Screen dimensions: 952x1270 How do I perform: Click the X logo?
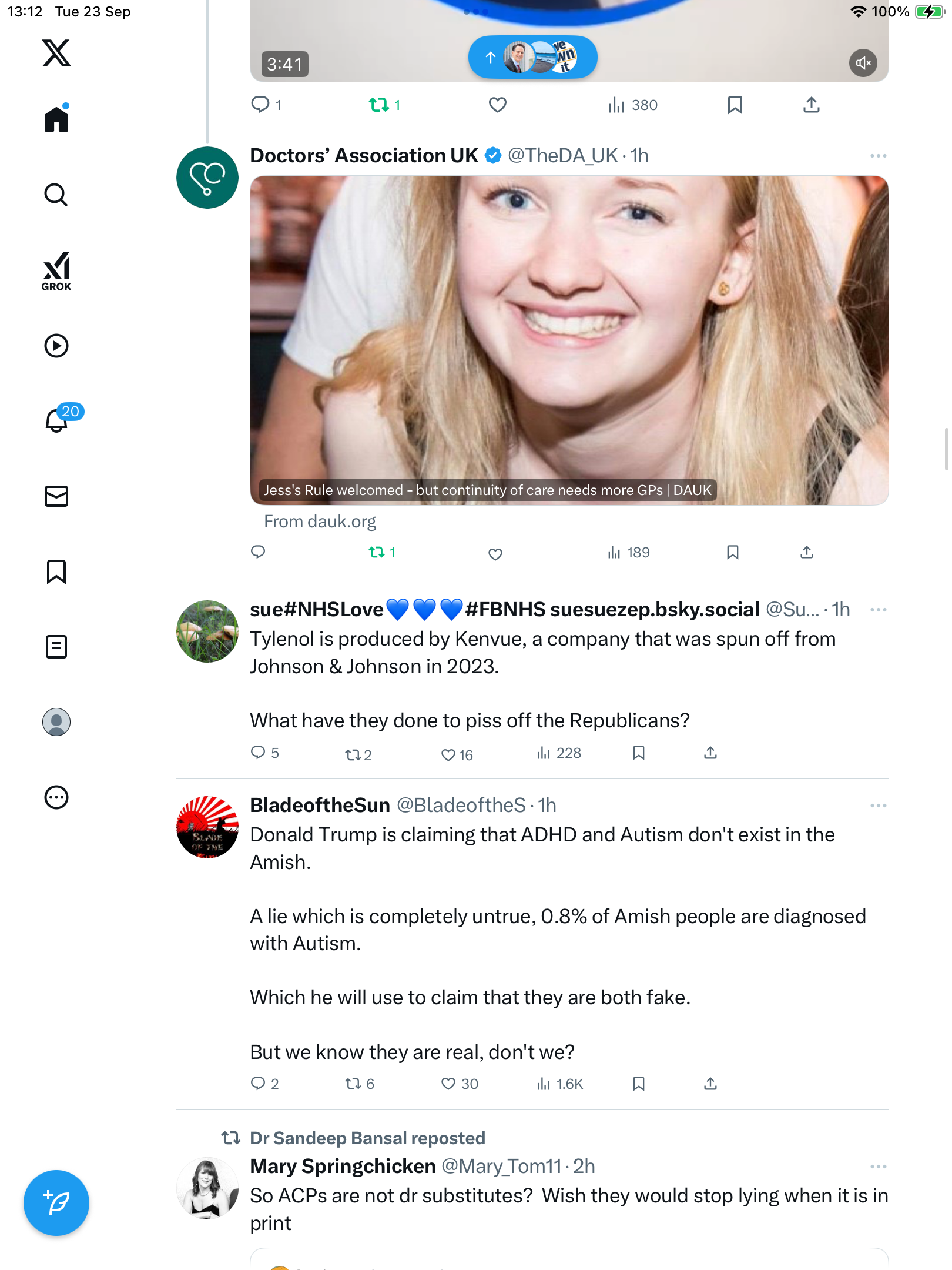coord(56,53)
